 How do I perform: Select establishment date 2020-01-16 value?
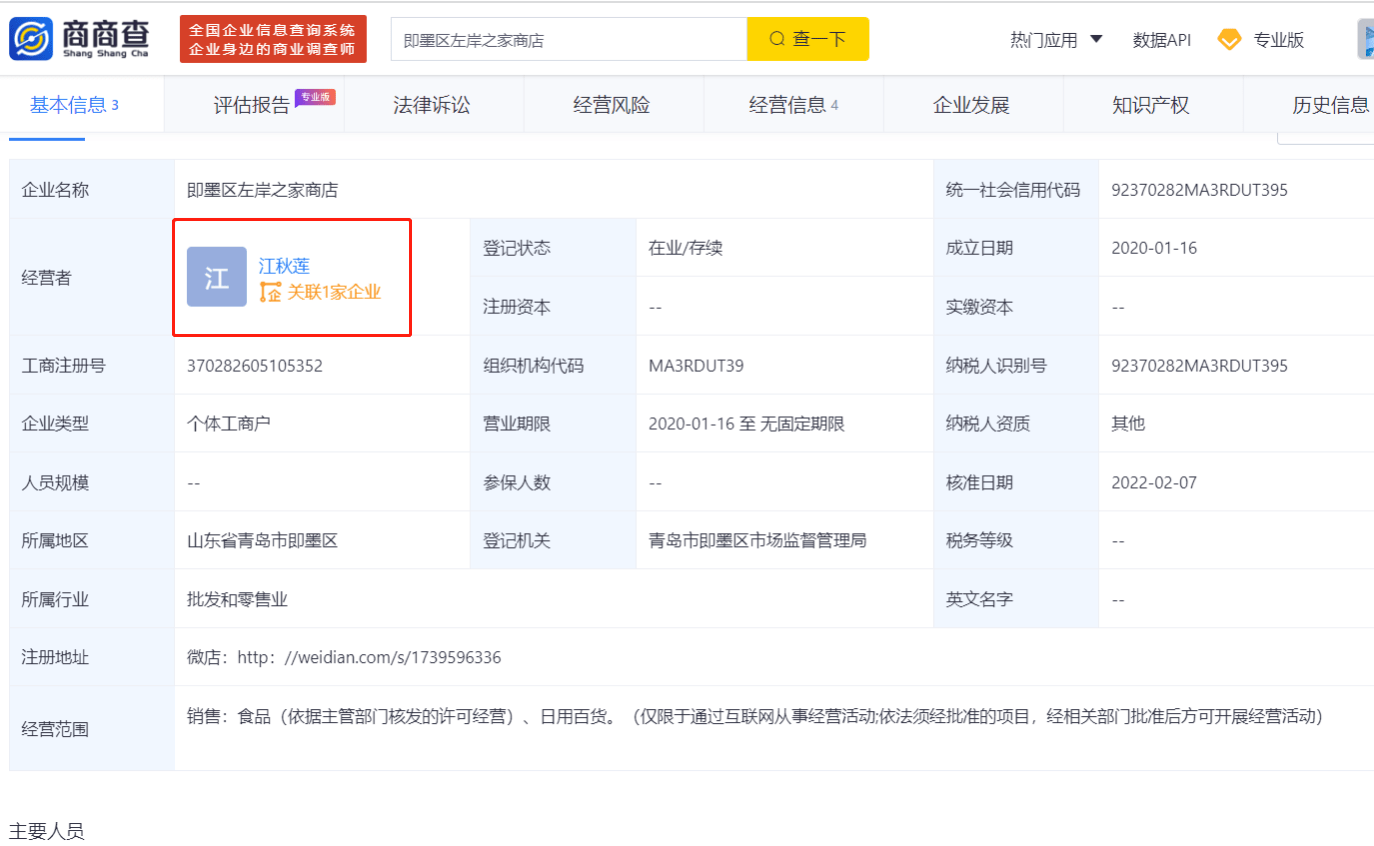click(x=1154, y=248)
